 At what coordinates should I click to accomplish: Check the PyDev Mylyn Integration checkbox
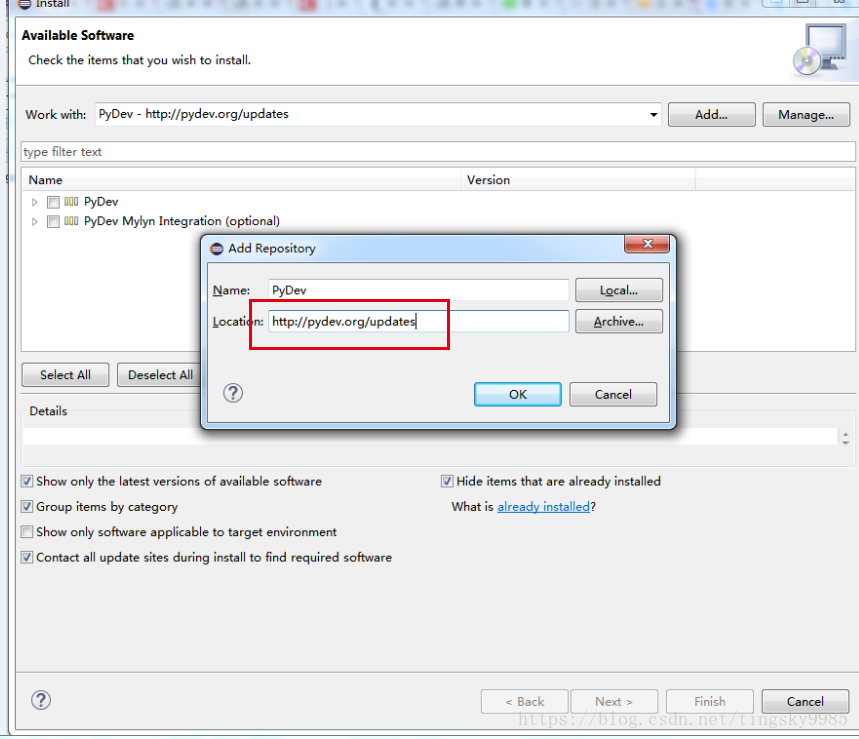pyautogui.click(x=53, y=221)
